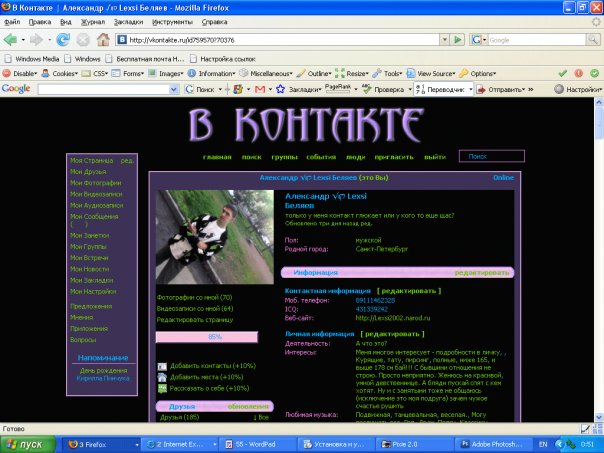Click the Add contacts icon
This screenshot has height=453, width=604.
point(162,366)
